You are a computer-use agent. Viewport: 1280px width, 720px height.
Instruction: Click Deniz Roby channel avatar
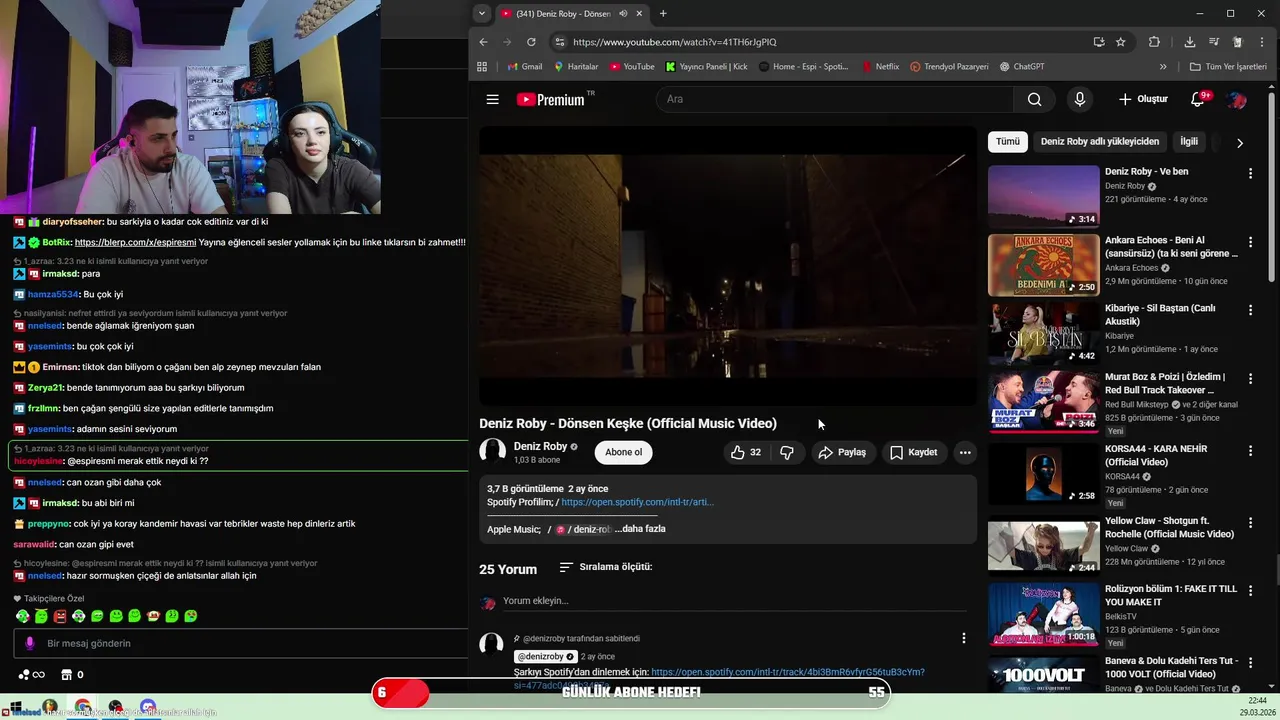(493, 451)
